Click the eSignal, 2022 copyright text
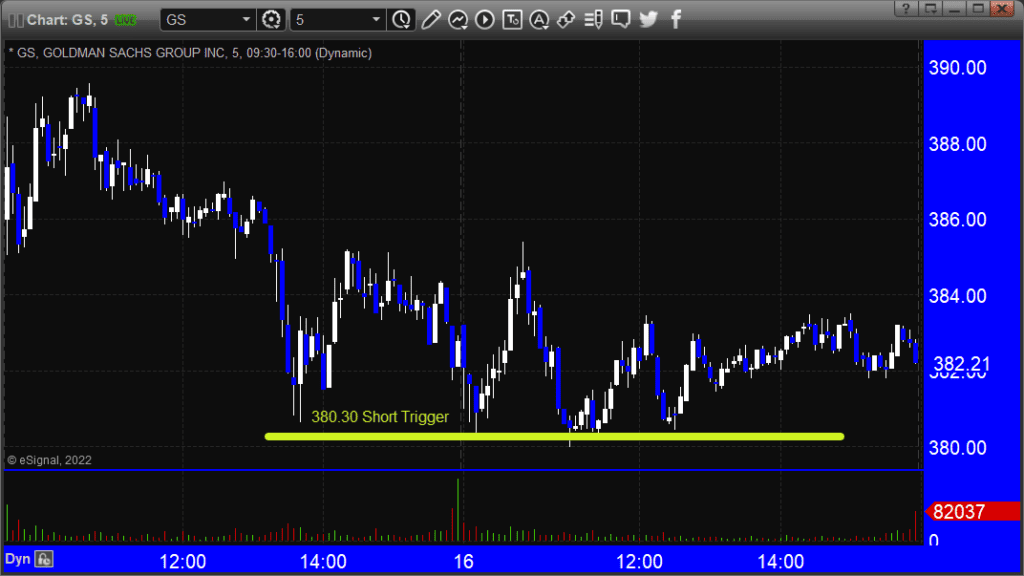 pyautogui.click(x=50, y=460)
